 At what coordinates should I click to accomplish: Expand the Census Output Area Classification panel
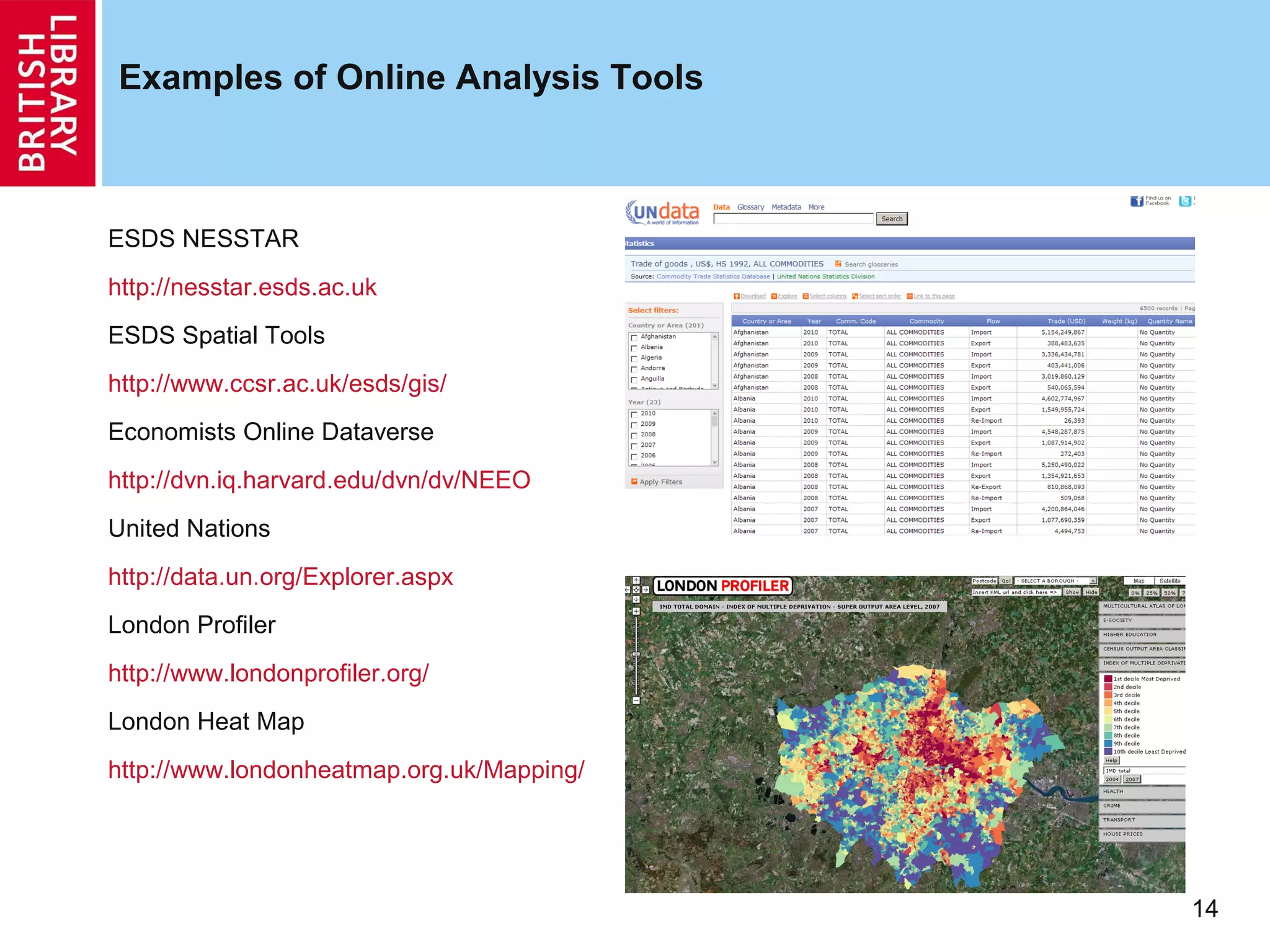click(x=1142, y=649)
